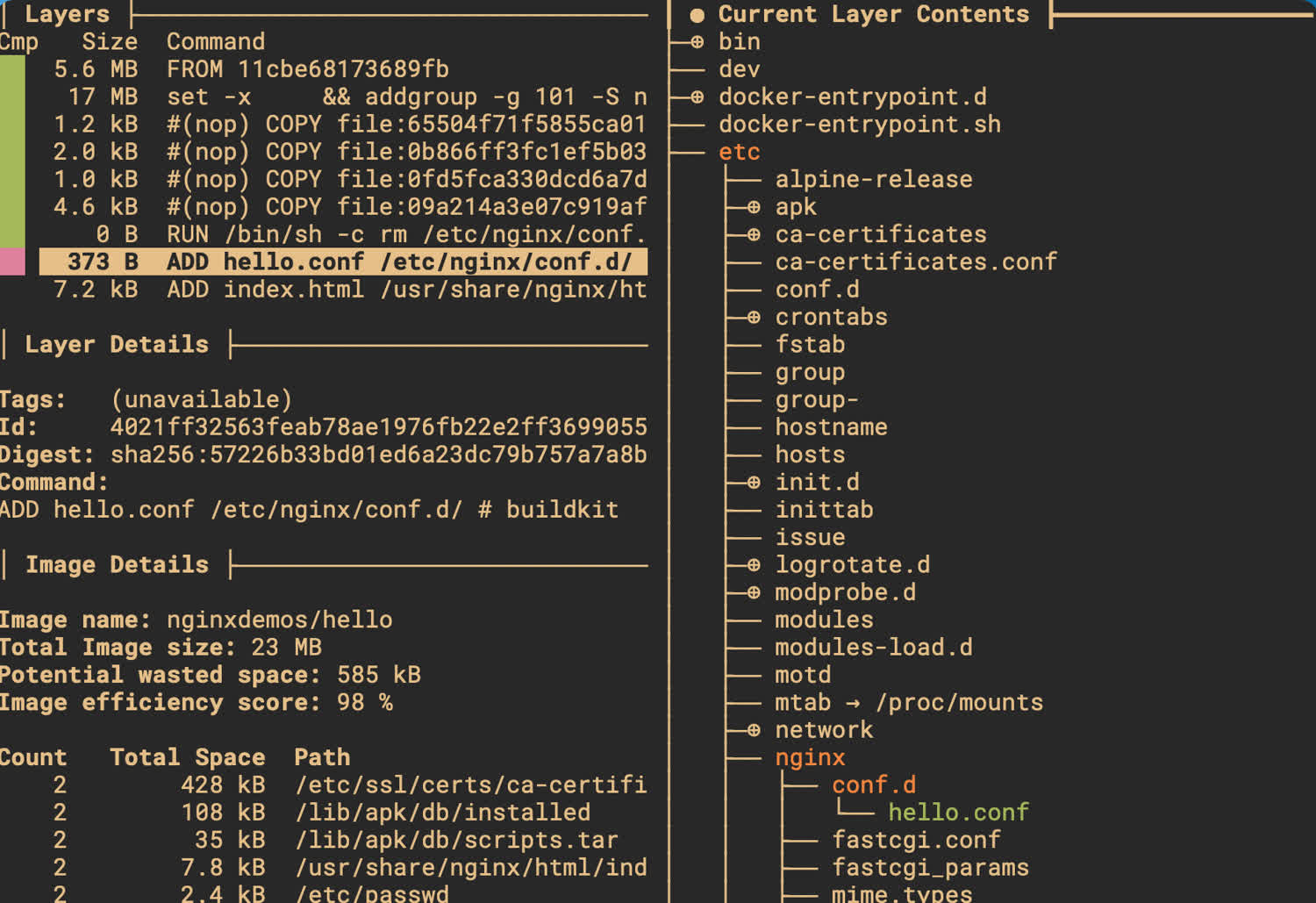Expand the logrotate.d folder node

[x=753, y=565]
